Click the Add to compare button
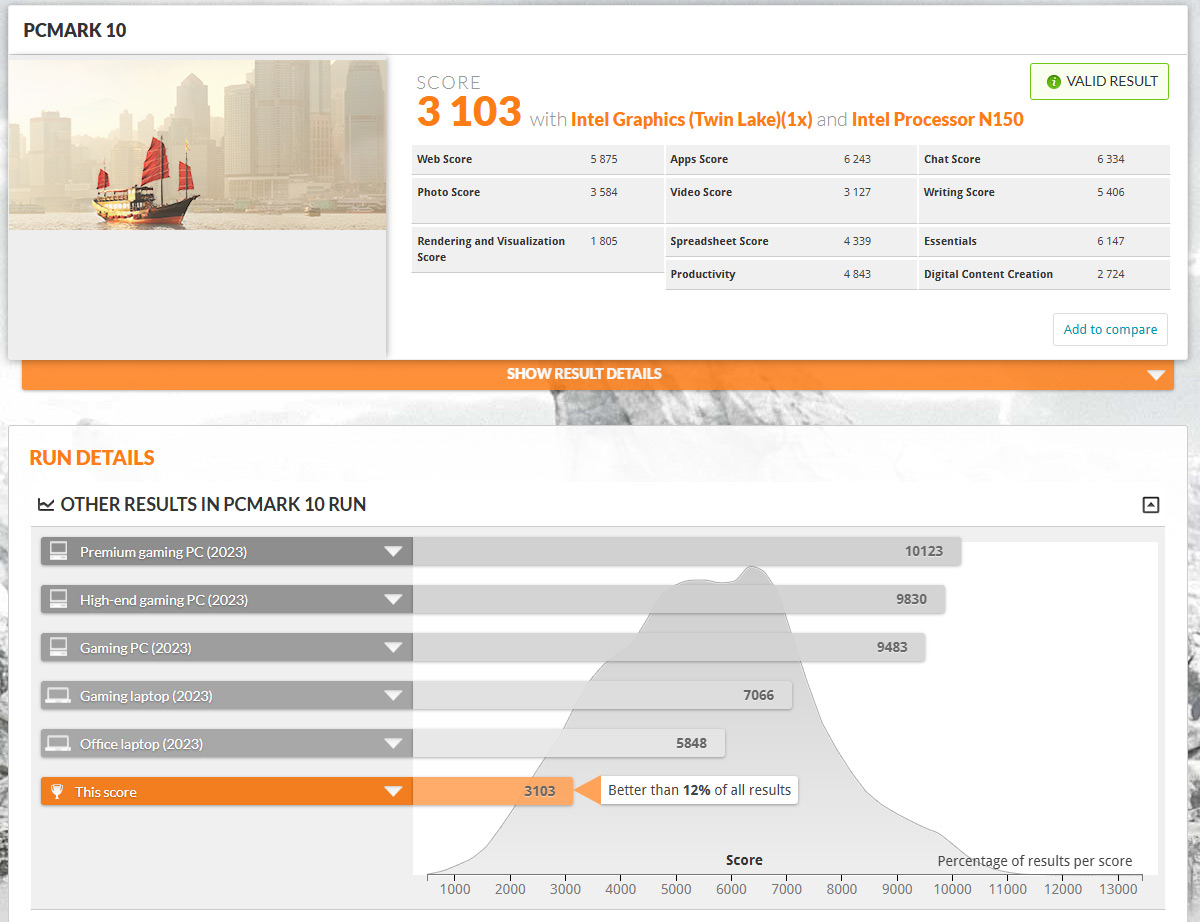The image size is (1200, 922). click(1110, 330)
